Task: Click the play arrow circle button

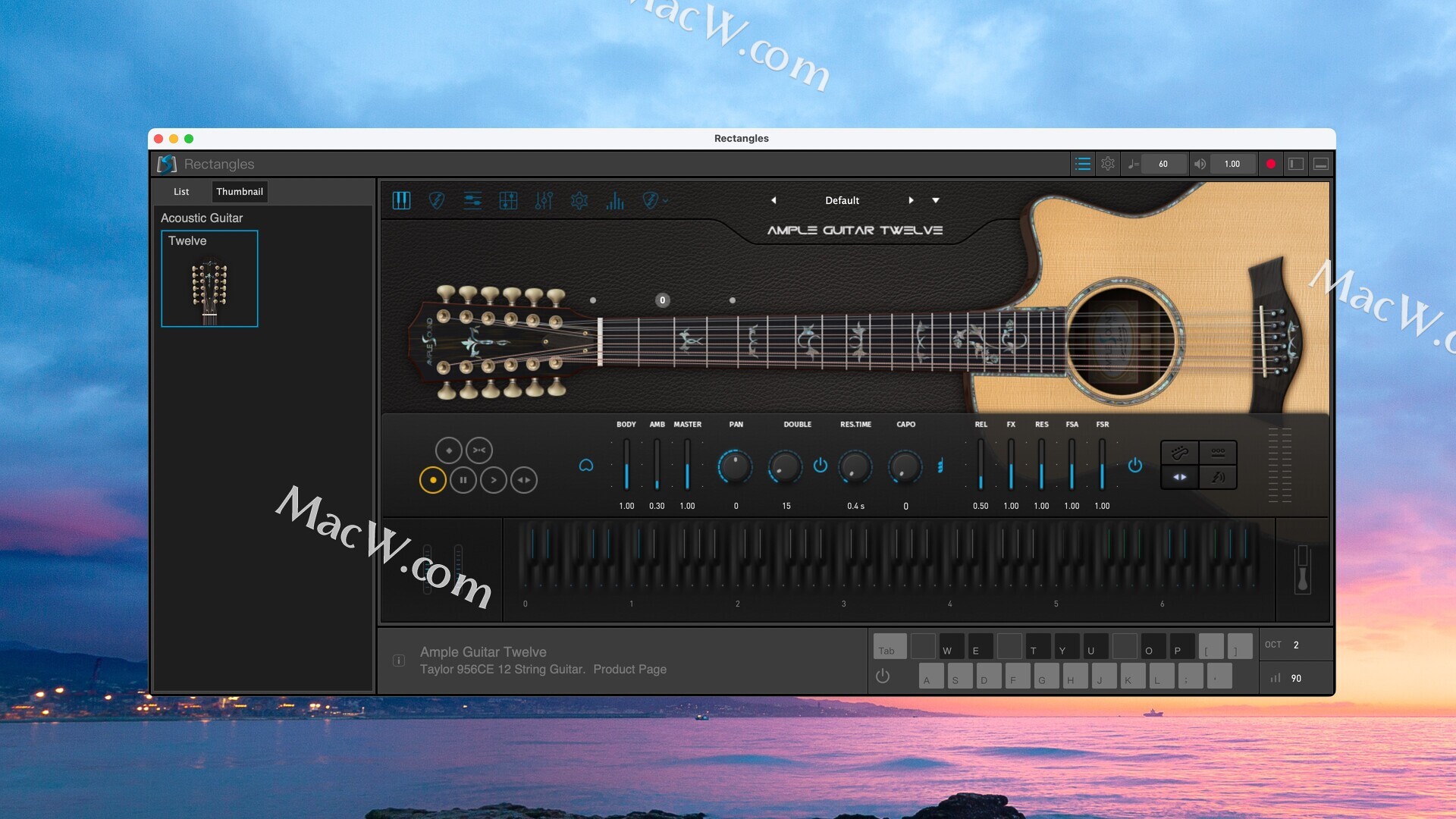Action: [x=494, y=480]
